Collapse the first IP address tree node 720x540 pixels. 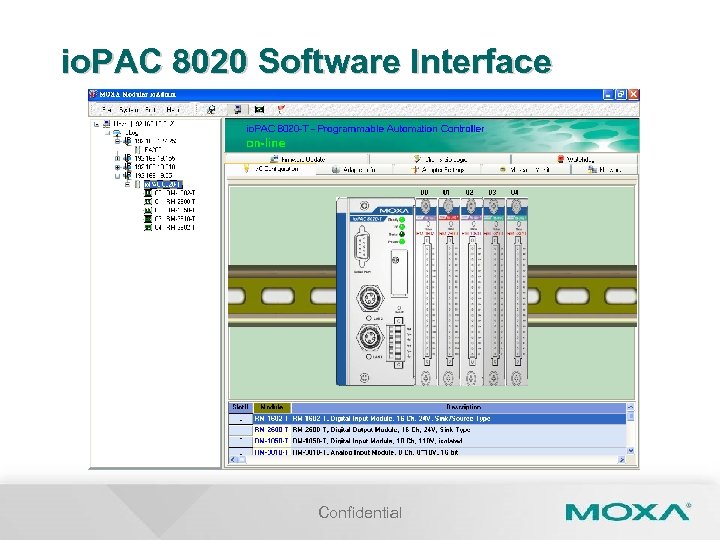coord(118,141)
